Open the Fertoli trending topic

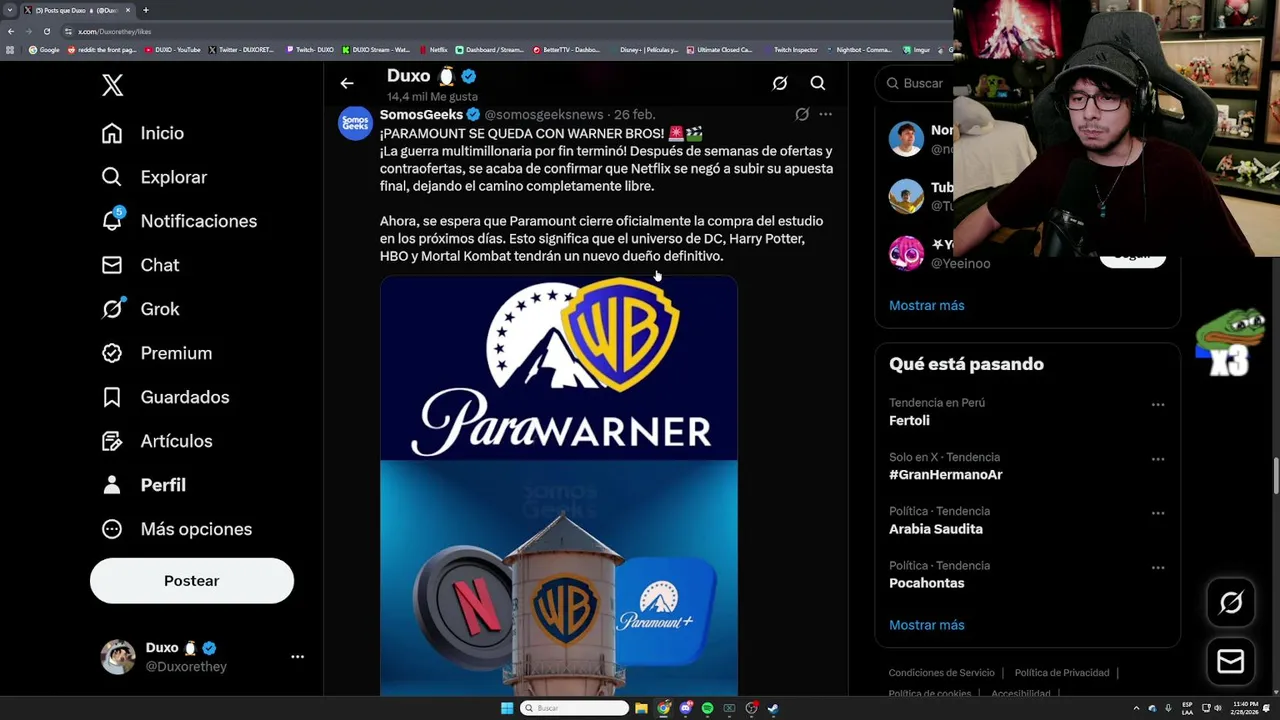(x=909, y=421)
